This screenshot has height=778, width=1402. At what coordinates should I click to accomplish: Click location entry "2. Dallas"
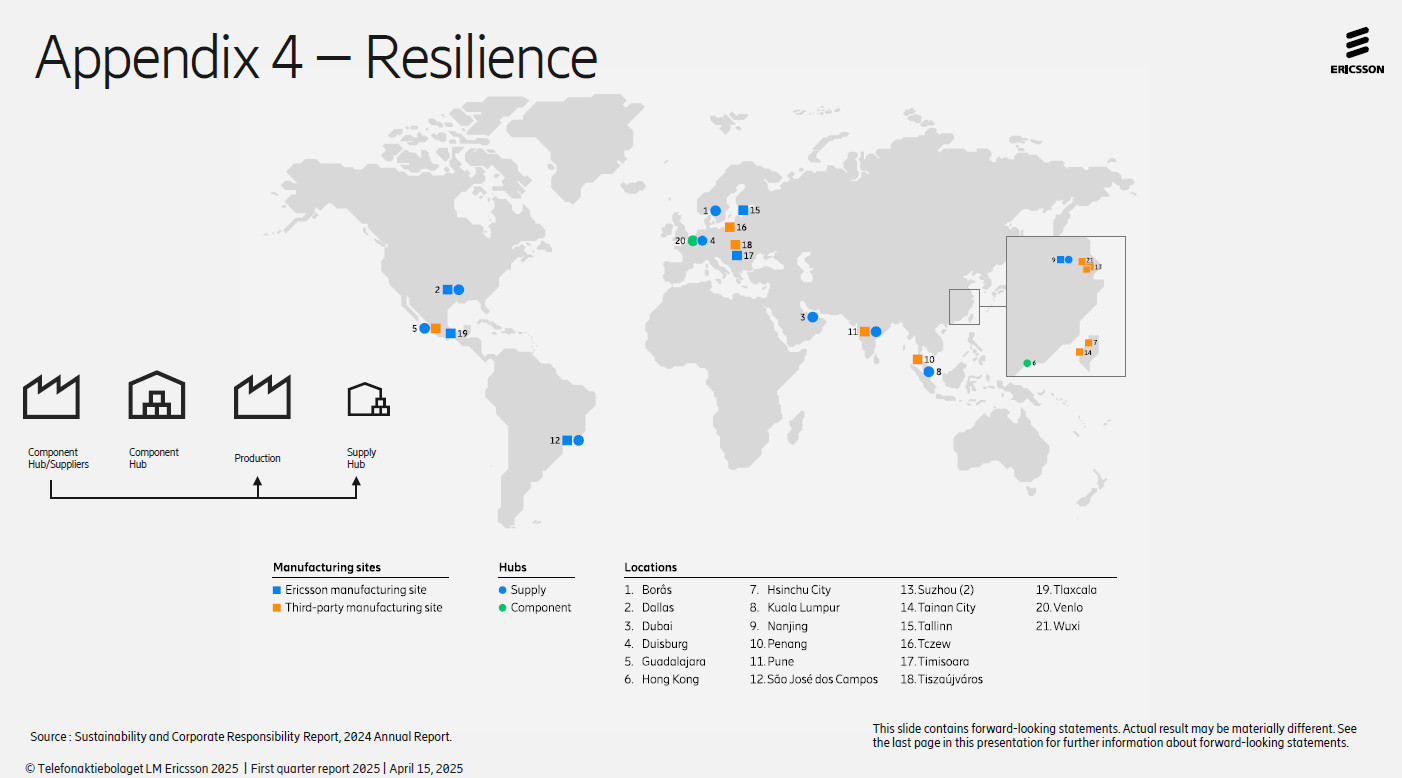[649, 608]
